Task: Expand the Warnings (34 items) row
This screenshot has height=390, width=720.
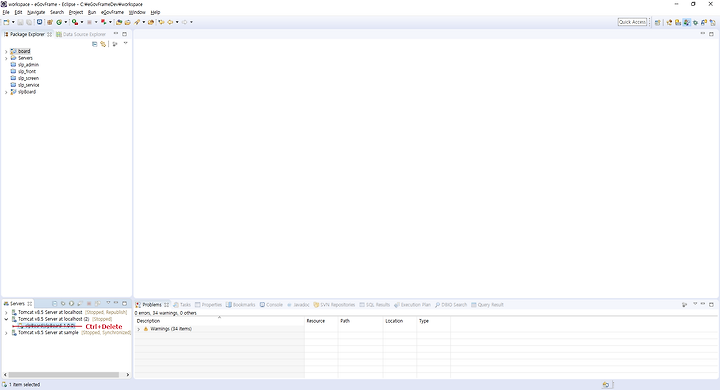Action: pos(139,329)
